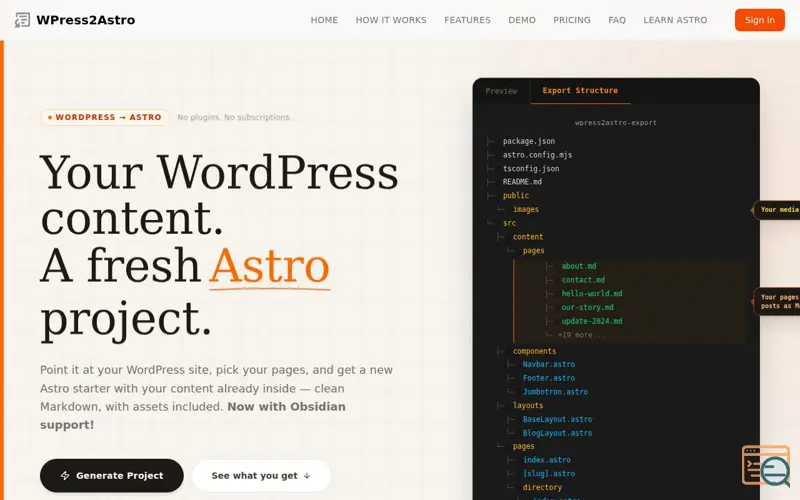
Task: Select Footer.astro file
Action: (548, 378)
